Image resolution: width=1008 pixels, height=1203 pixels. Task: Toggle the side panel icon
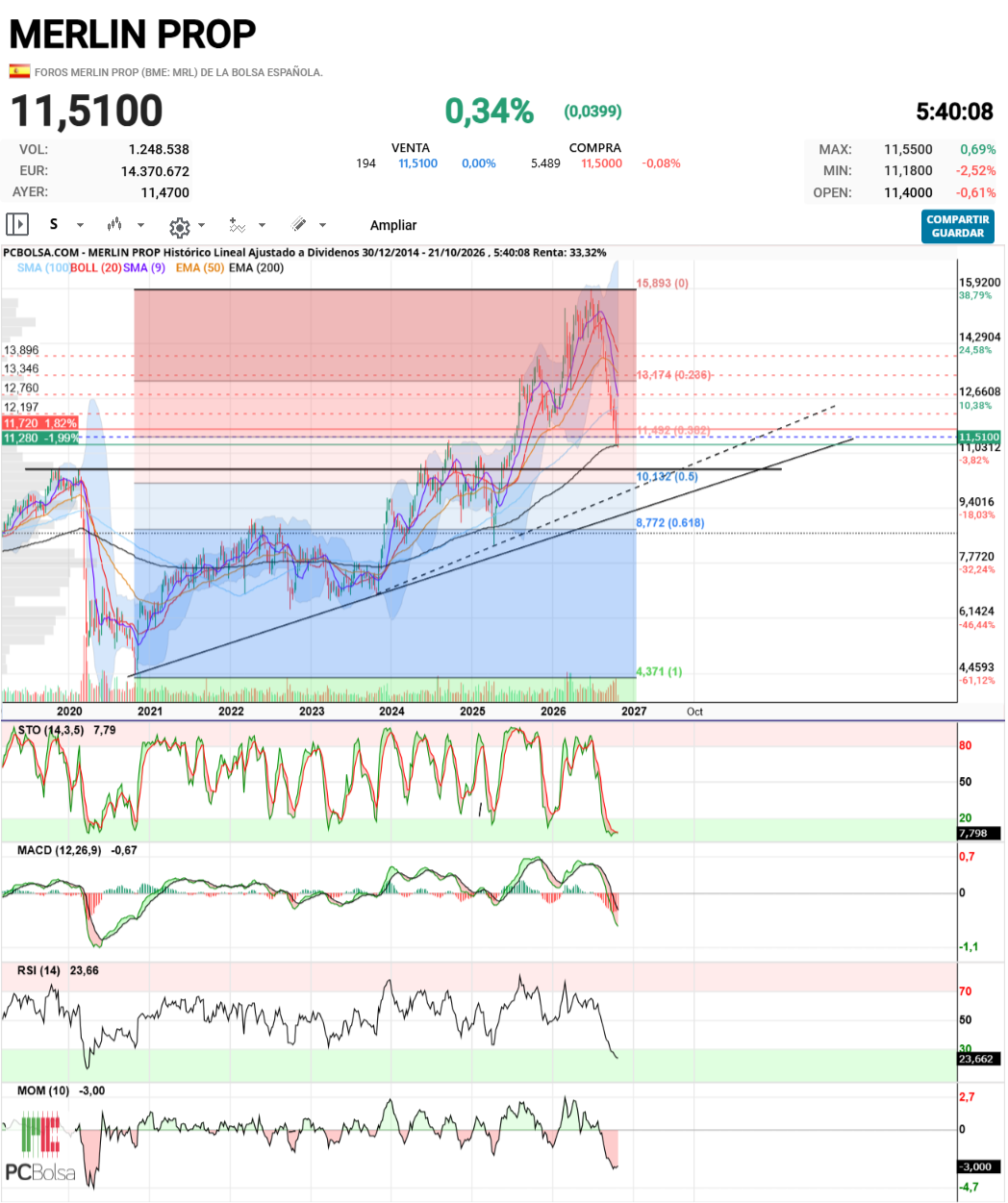click(17, 224)
